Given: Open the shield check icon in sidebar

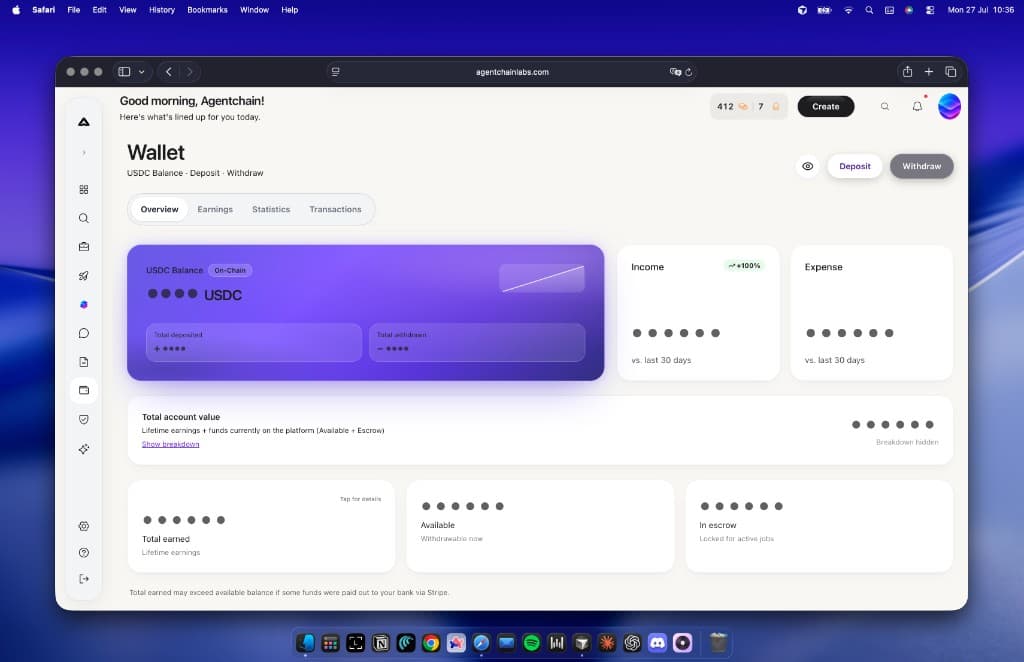Looking at the screenshot, I should (x=84, y=419).
